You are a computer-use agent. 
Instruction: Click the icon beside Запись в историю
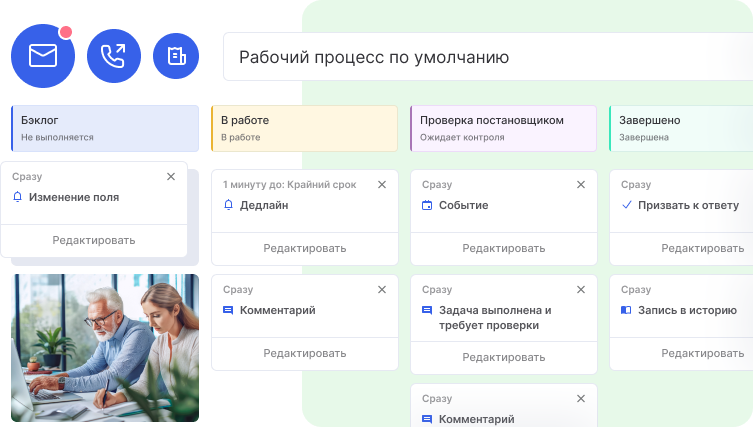pyautogui.click(x=627, y=310)
